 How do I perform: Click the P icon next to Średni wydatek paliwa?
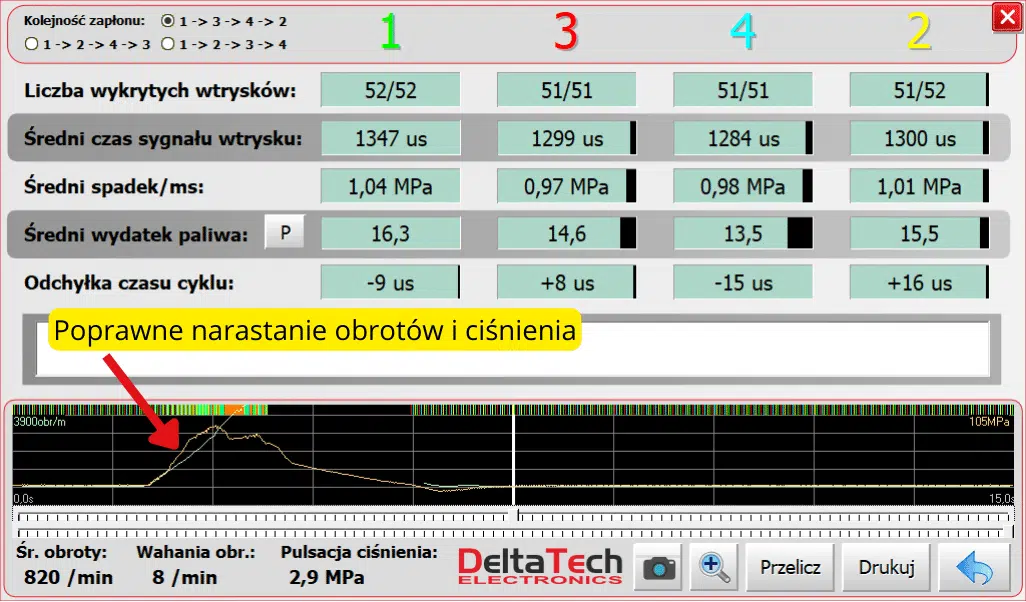[284, 231]
